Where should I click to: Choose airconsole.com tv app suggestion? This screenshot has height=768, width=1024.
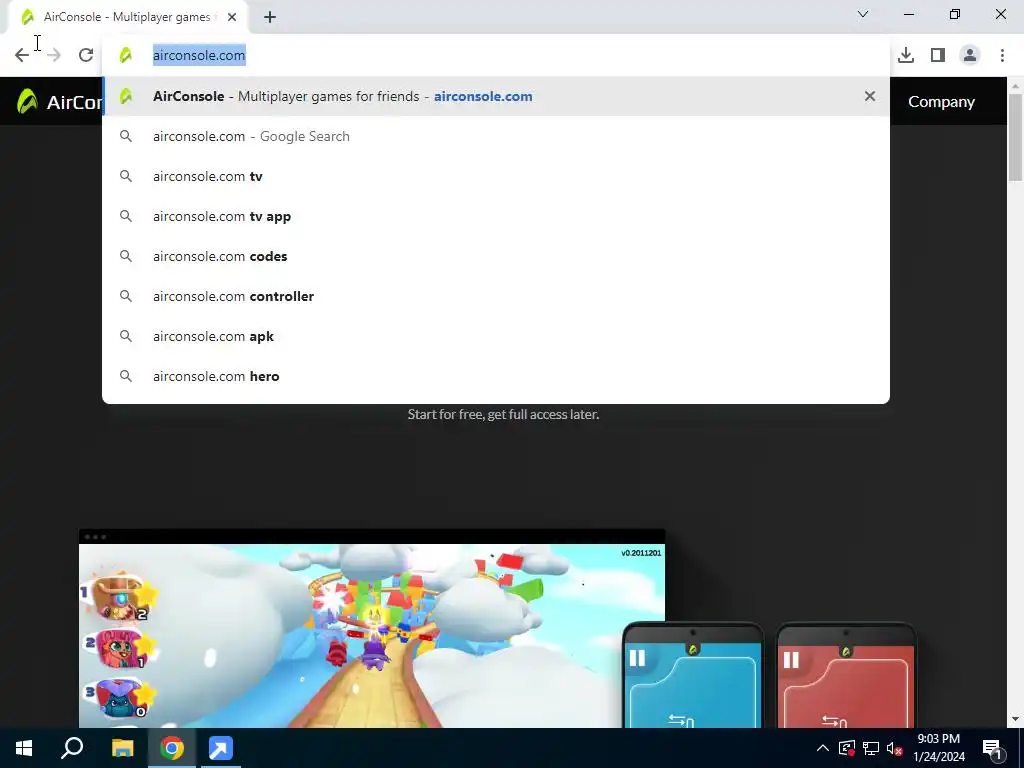click(x=496, y=216)
